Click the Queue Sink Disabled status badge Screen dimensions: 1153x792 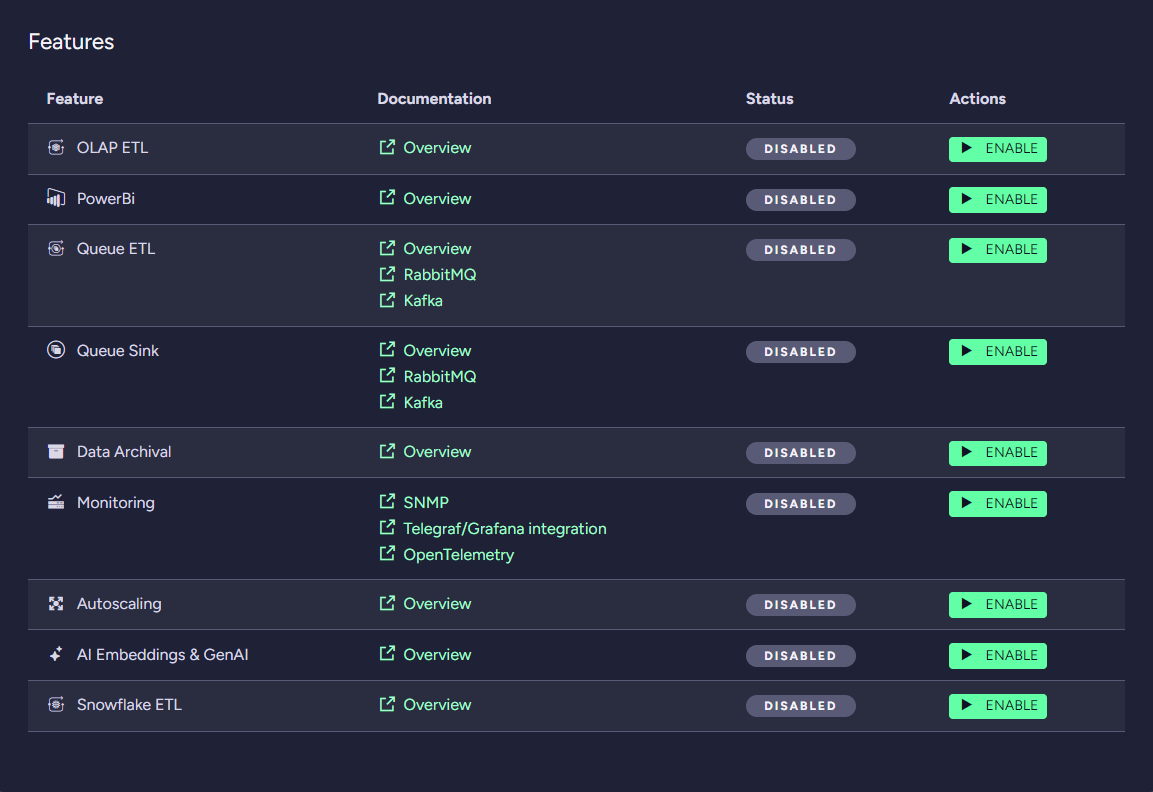[800, 352]
